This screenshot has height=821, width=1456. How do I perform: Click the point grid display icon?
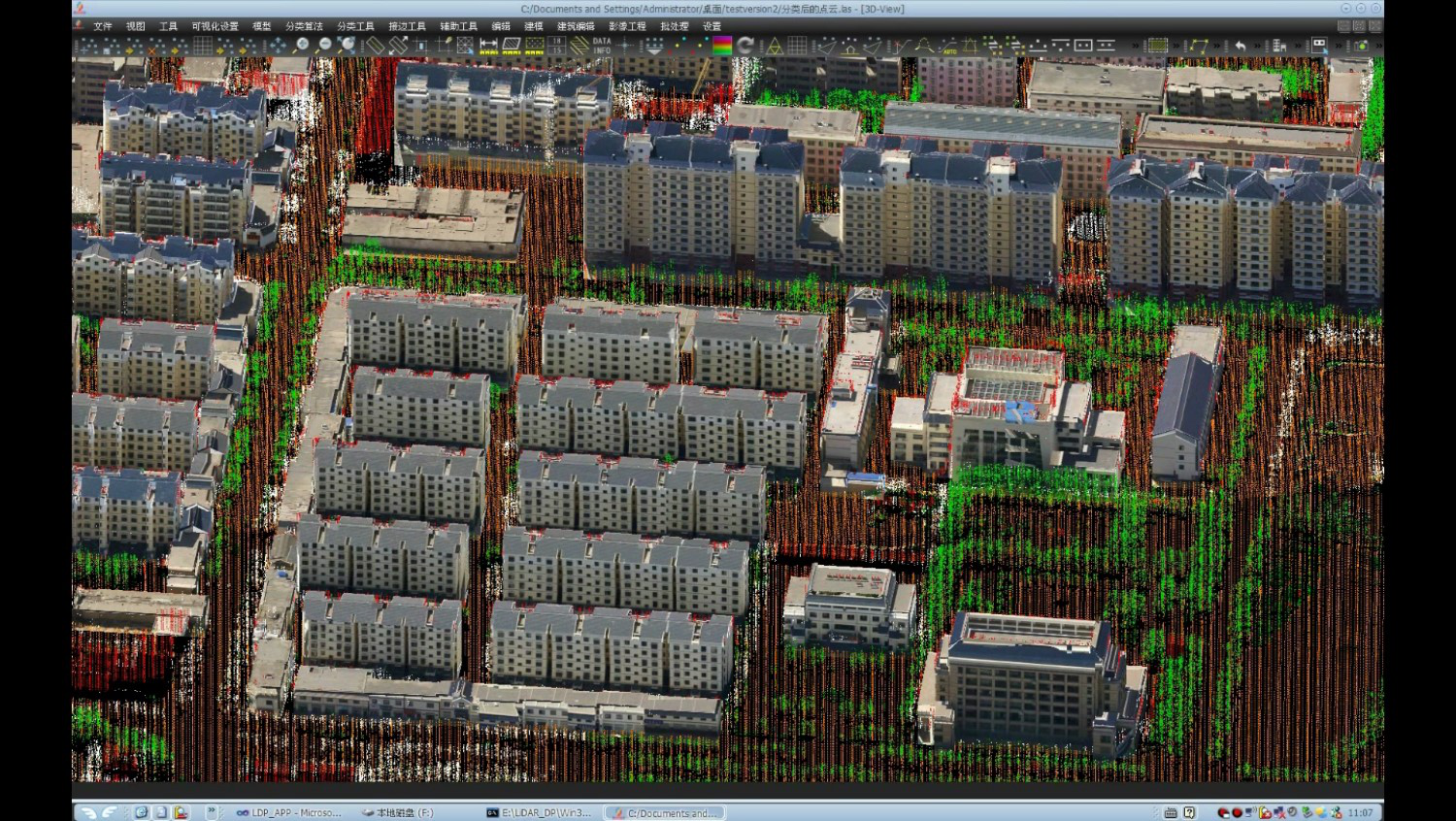click(x=203, y=46)
